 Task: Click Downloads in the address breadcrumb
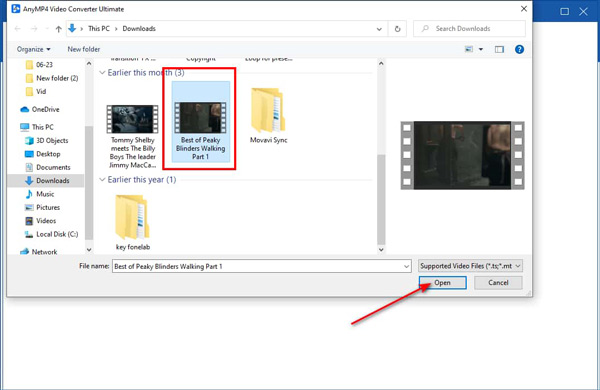pyautogui.click(x=139, y=29)
